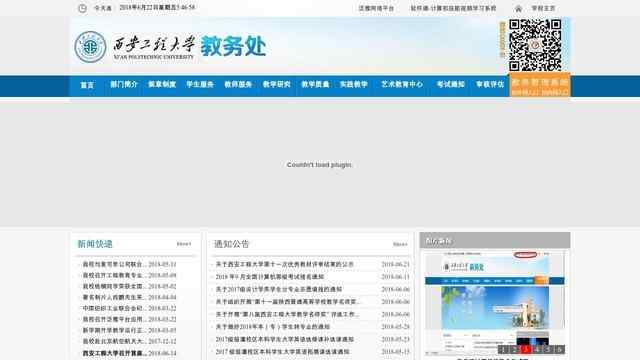Go to 学校主页 school homepage link

[543, 8]
